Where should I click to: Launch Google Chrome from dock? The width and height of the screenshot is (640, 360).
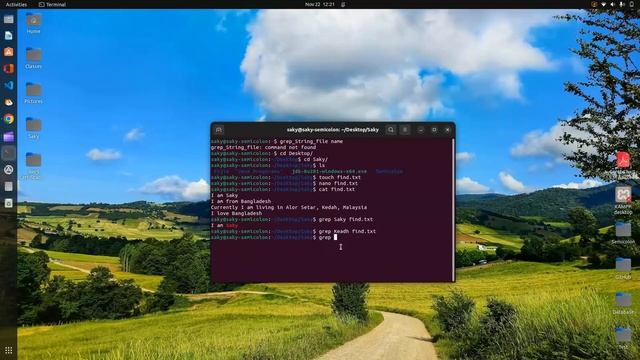(x=9, y=119)
